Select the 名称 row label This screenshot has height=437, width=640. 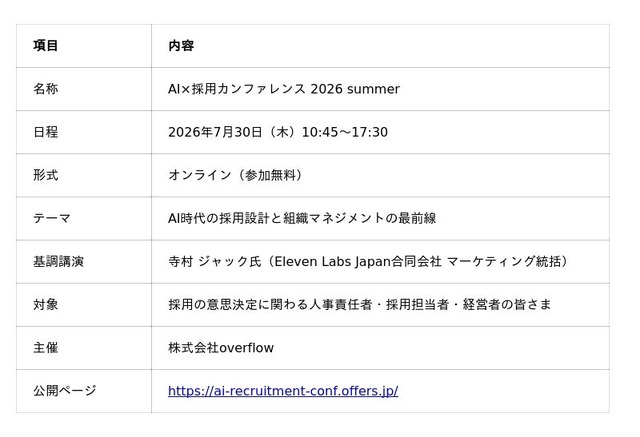pos(45,89)
